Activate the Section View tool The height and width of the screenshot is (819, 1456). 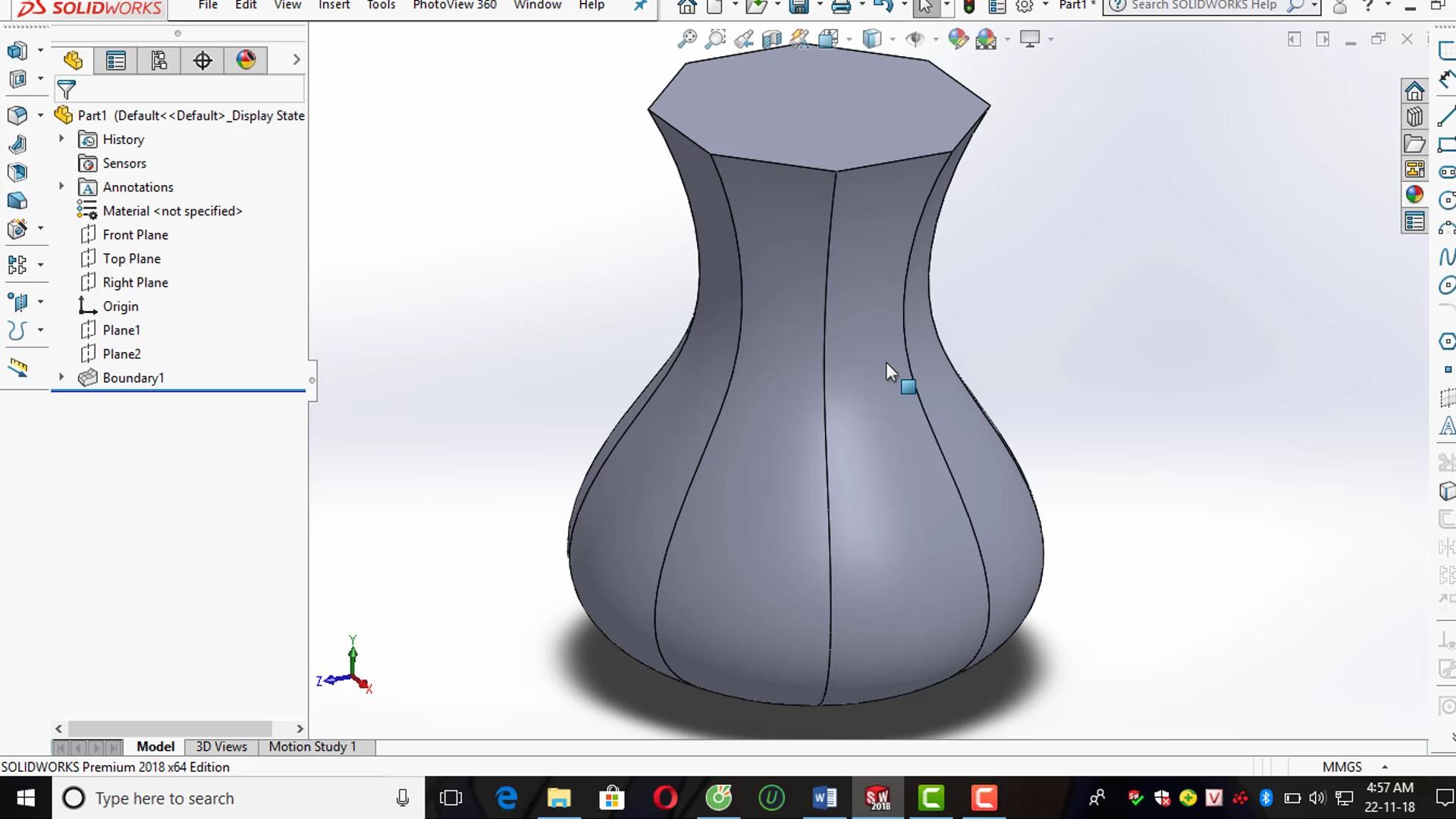771,39
